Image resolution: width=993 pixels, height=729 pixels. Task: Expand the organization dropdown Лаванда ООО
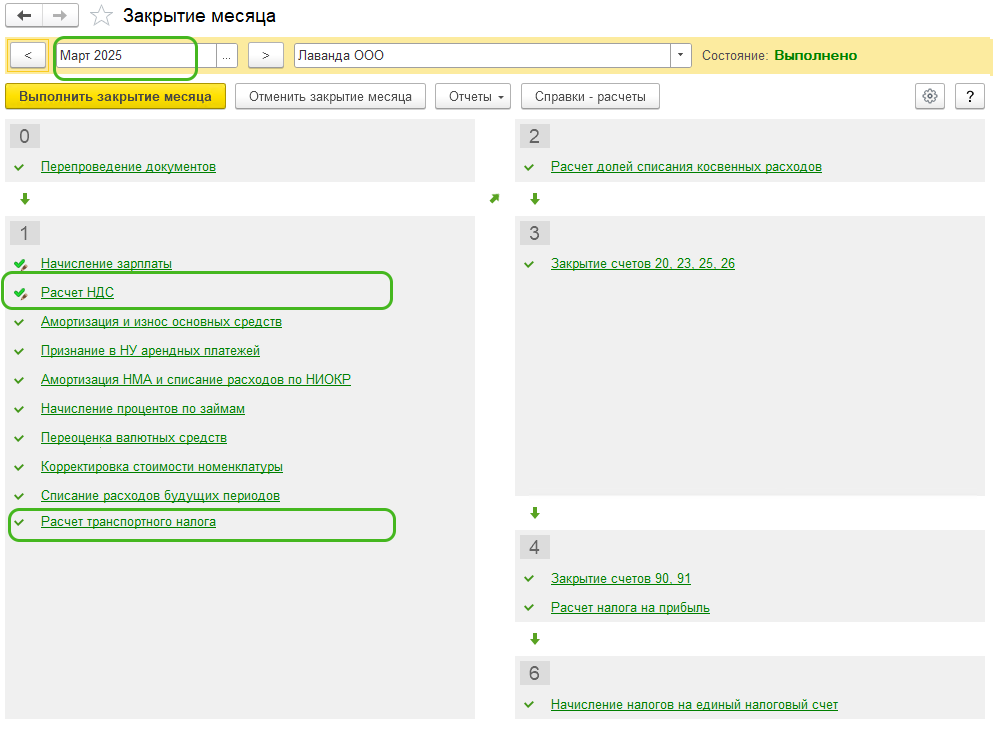click(x=681, y=56)
